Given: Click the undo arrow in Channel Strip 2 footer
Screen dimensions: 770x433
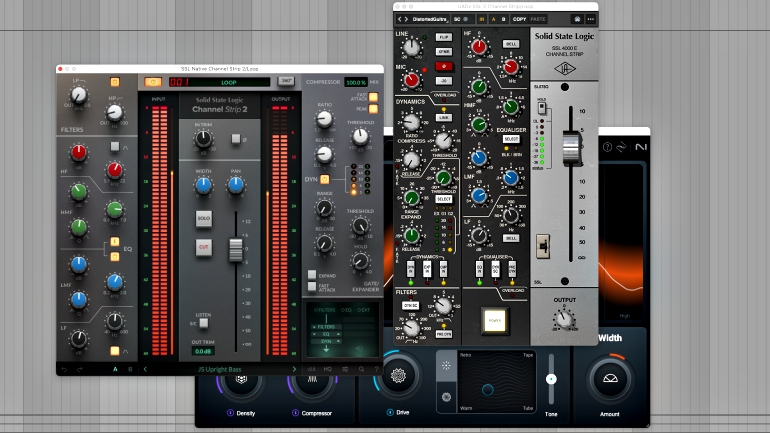Looking at the screenshot, I should tap(64, 369).
